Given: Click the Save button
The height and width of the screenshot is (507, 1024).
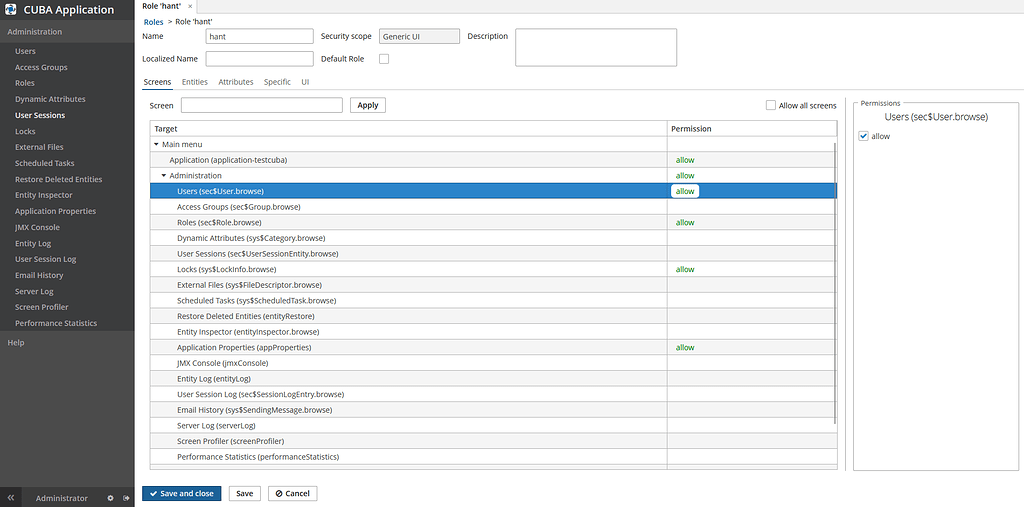Looking at the screenshot, I should pyautogui.click(x=244, y=493).
